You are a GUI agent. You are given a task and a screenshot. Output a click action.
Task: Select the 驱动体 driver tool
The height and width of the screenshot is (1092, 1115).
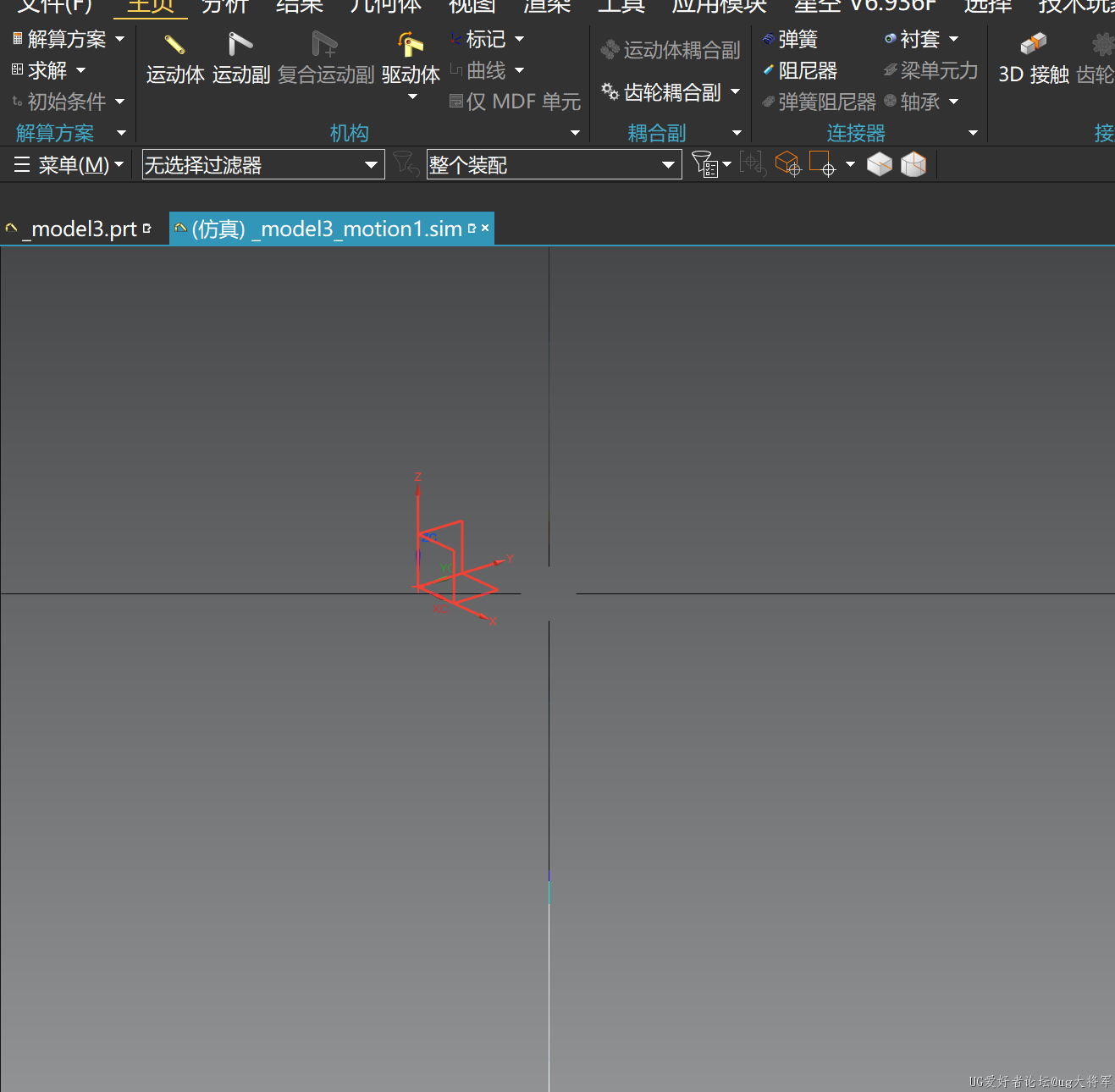click(x=411, y=58)
